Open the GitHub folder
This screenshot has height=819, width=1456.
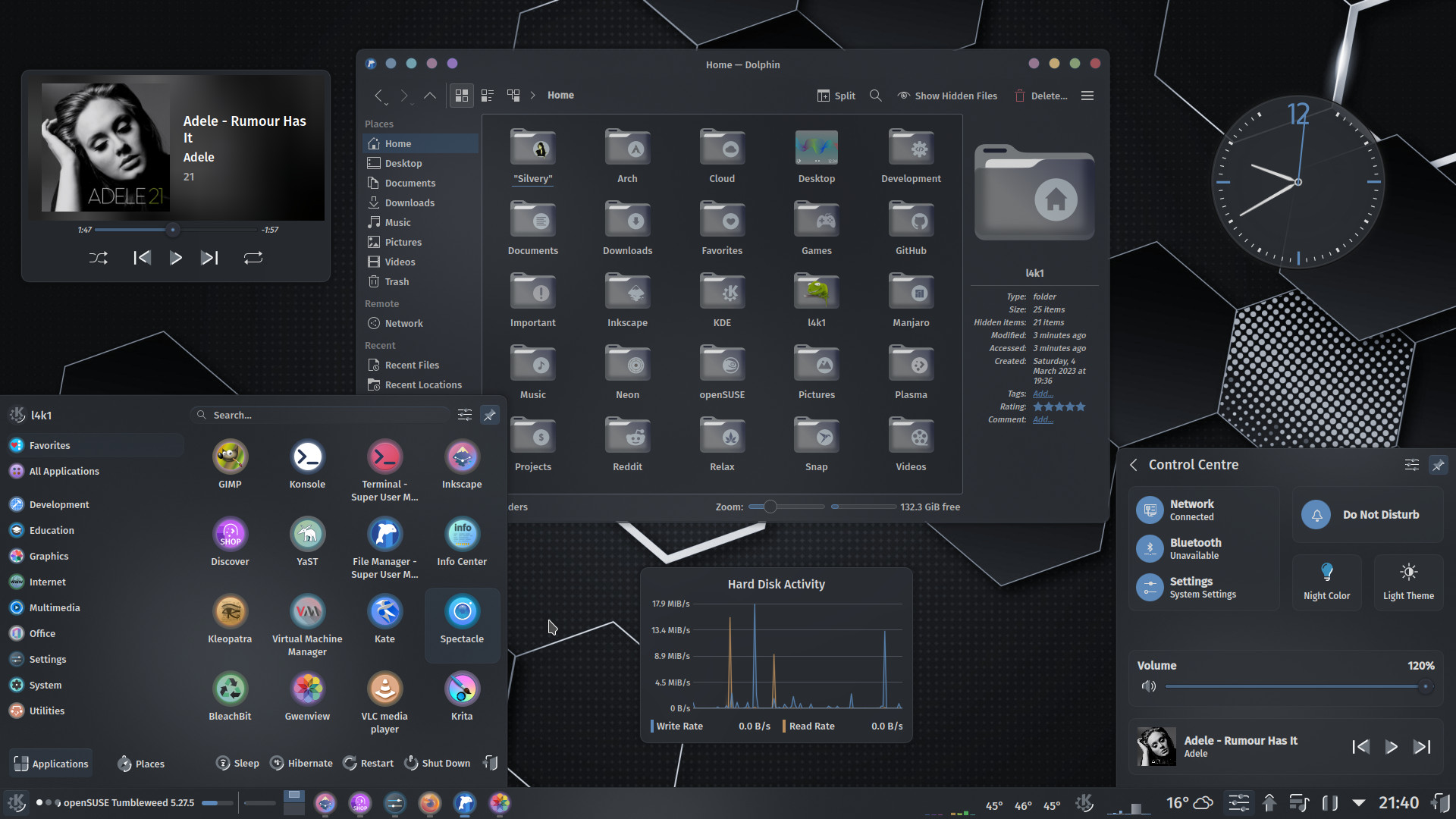911,229
